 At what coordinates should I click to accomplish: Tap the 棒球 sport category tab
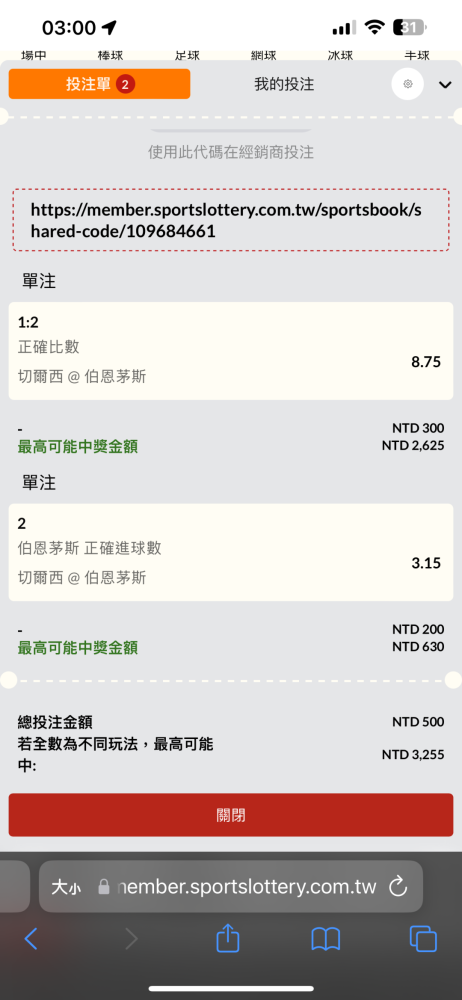110,55
